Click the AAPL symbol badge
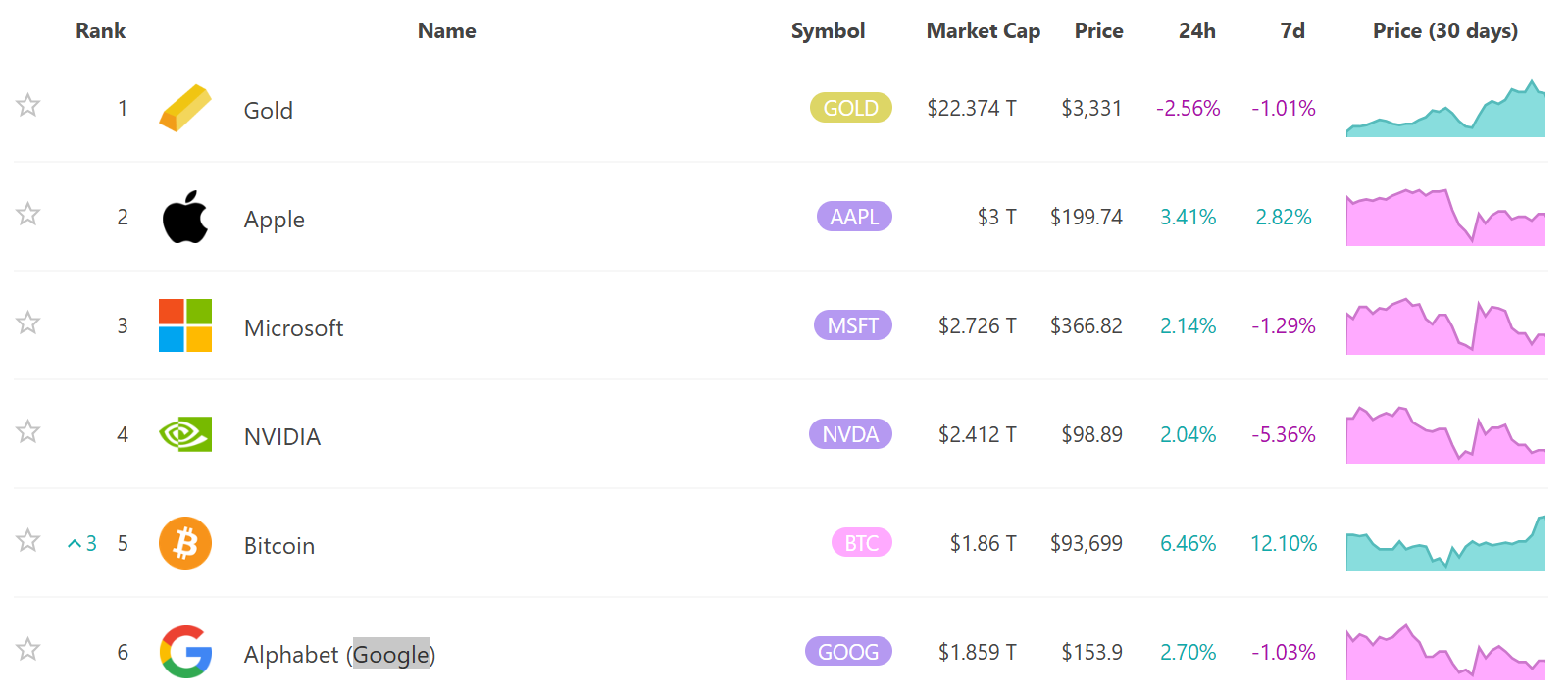The image size is (1568, 695). click(853, 217)
